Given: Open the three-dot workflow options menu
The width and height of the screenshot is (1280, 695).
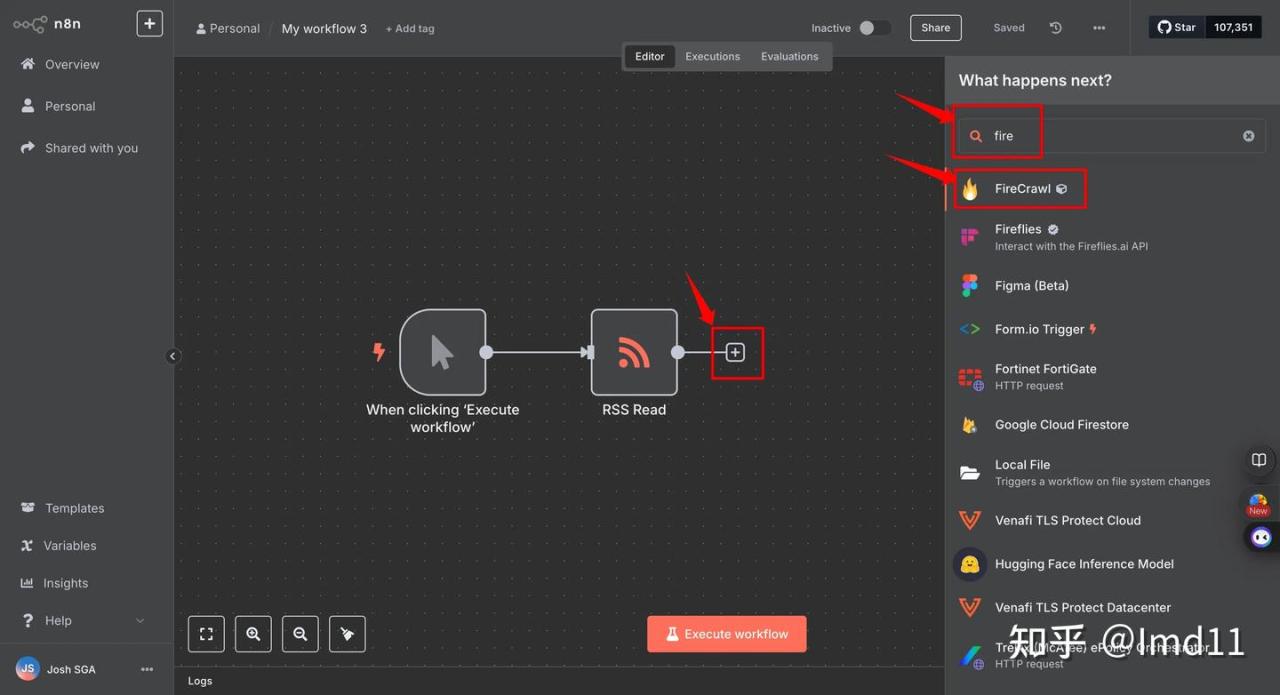Looking at the screenshot, I should (1099, 28).
